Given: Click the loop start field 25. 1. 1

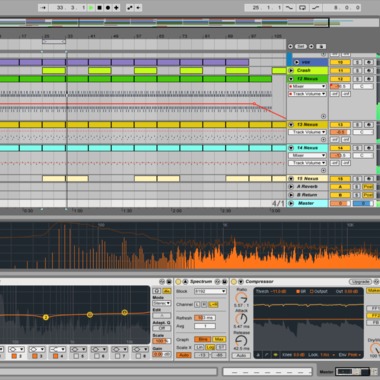Looking at the screenshot, I should [x=263, y=7].
